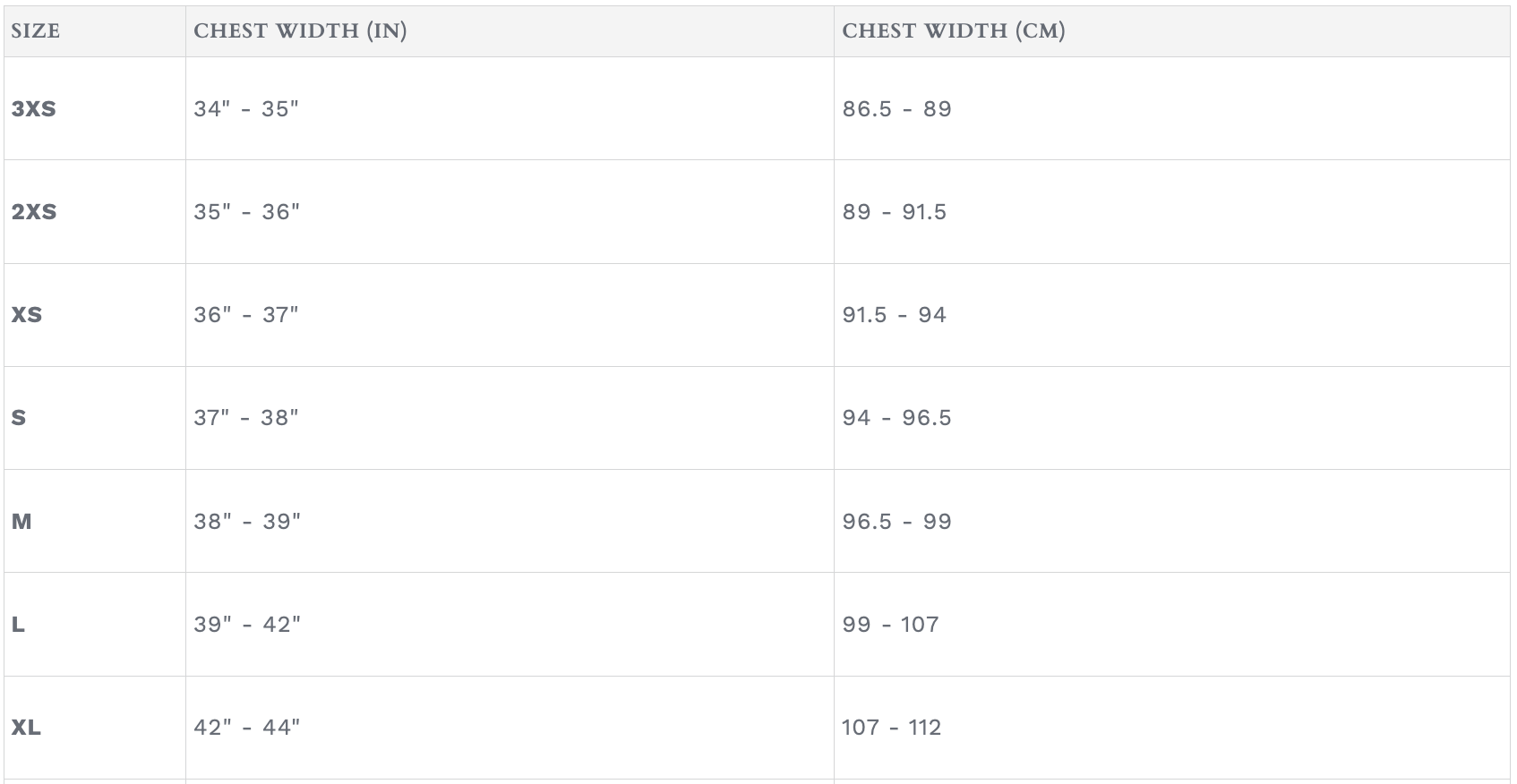Click the SIZE column header
This screenshot has width=1517, height=784.
(36, 31)
